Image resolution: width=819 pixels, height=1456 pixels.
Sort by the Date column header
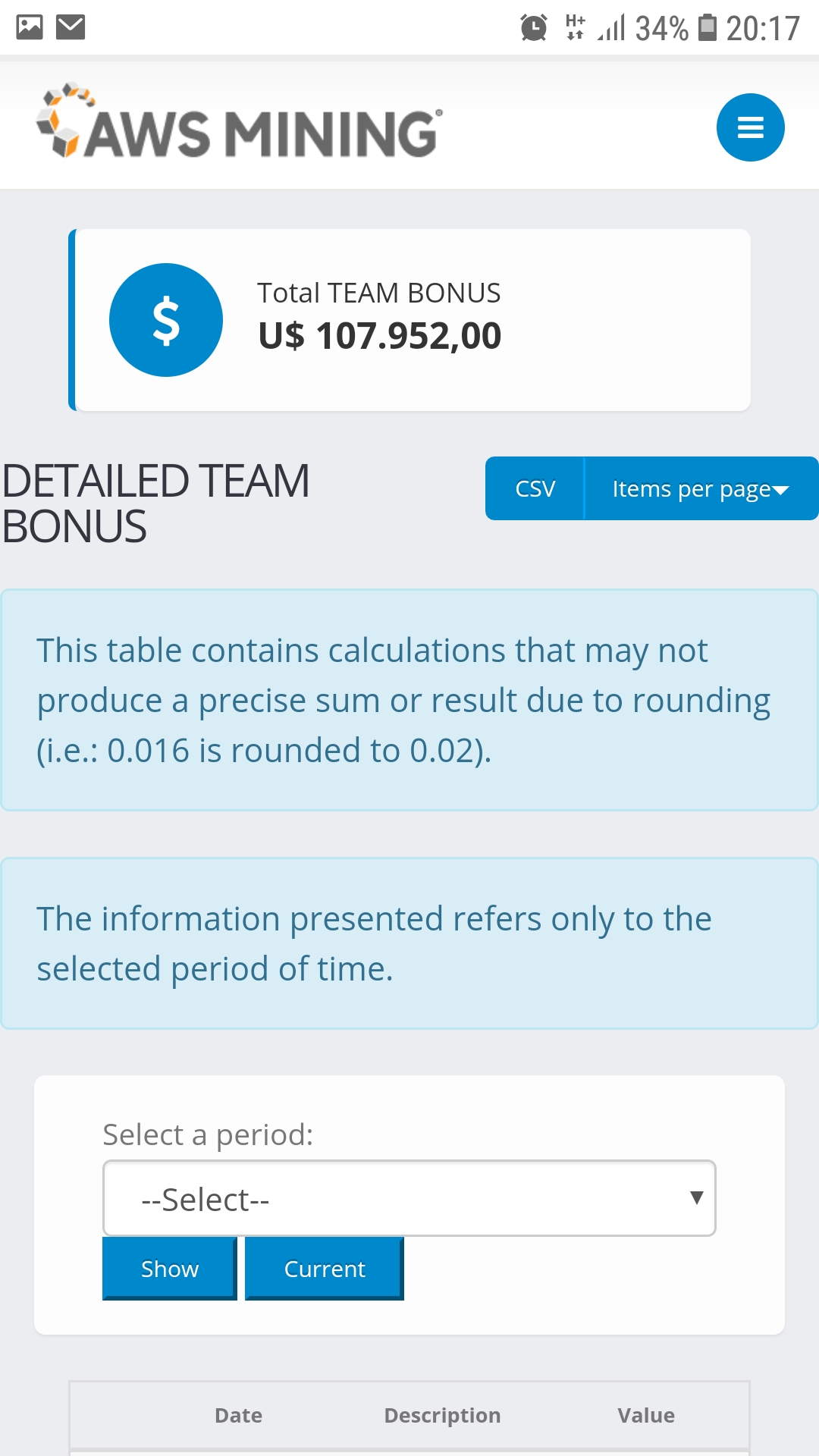click(238, 1415)
